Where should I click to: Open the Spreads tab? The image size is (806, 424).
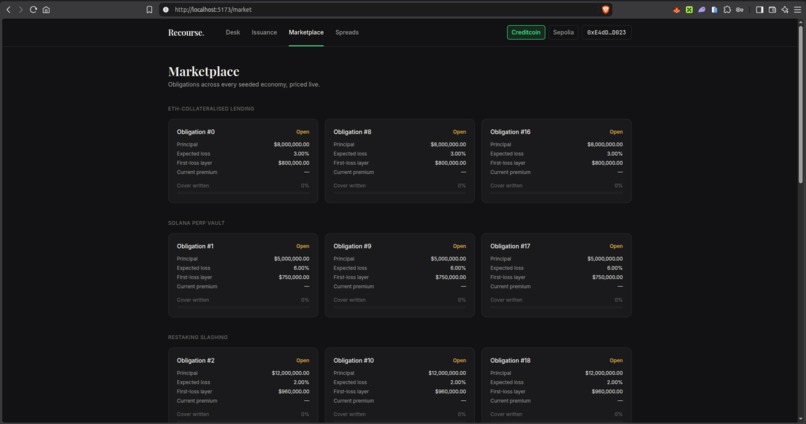pos(347,32)
